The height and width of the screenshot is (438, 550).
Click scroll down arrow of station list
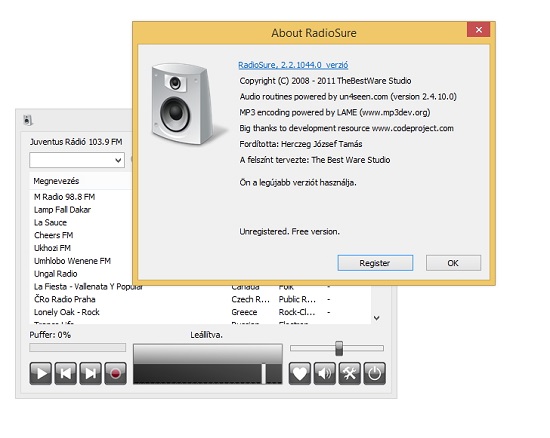point(377,318)
